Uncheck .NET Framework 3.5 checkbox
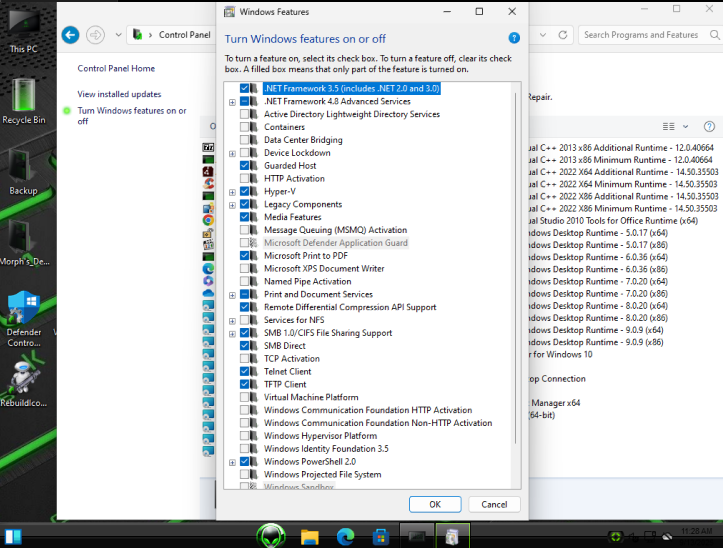The width and height of the screenshot is (723, 548). (x=244, y=88)
